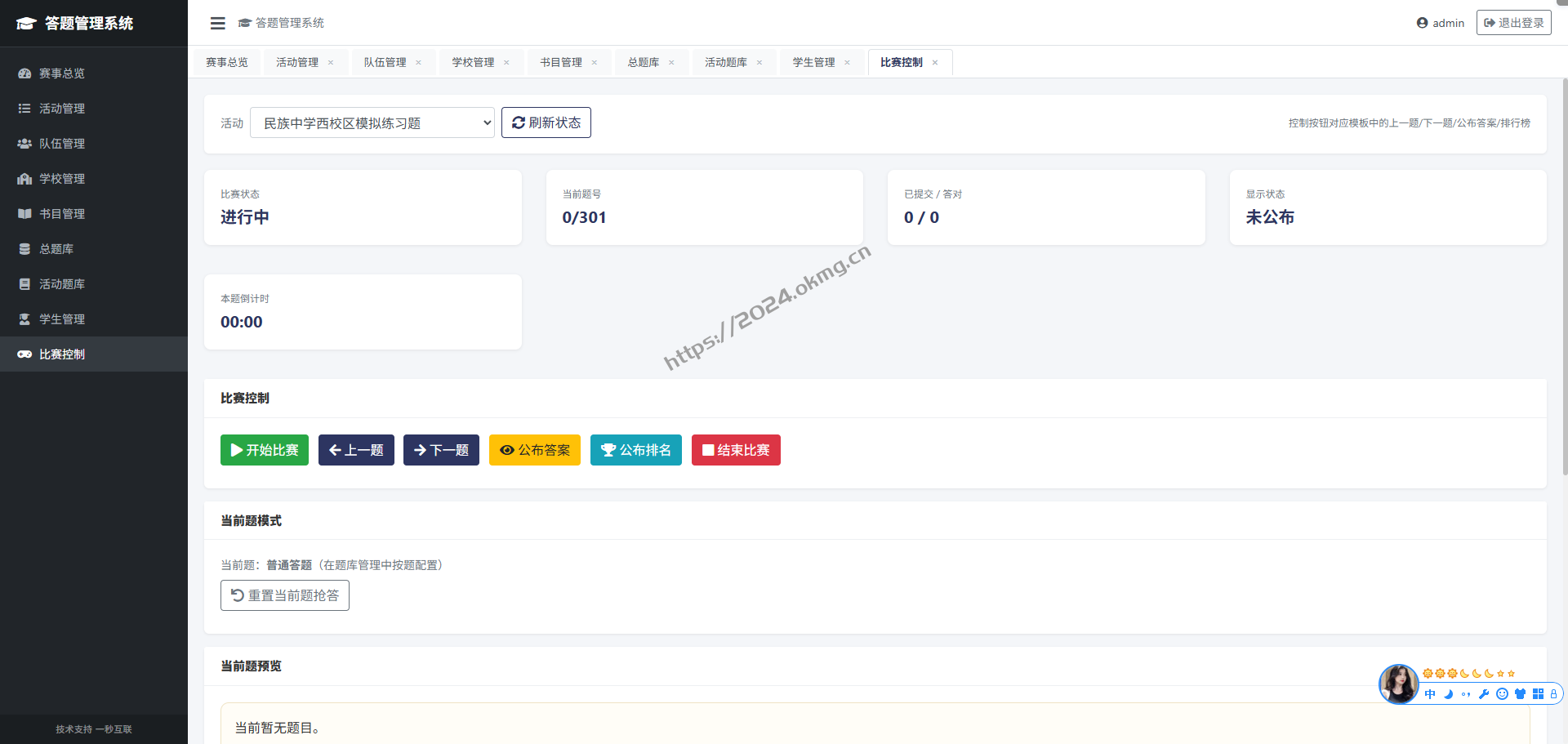1568x744 pixels.
Task: Click the 退出登录 button
Action: [x=1514, y=23]
